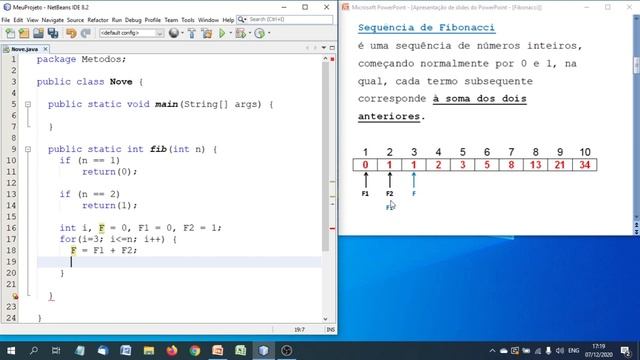Launch Google Chrome from the taskbar
Image resolution: width=640 pixels, height=360 pixels.
click(x=195, y=351)
